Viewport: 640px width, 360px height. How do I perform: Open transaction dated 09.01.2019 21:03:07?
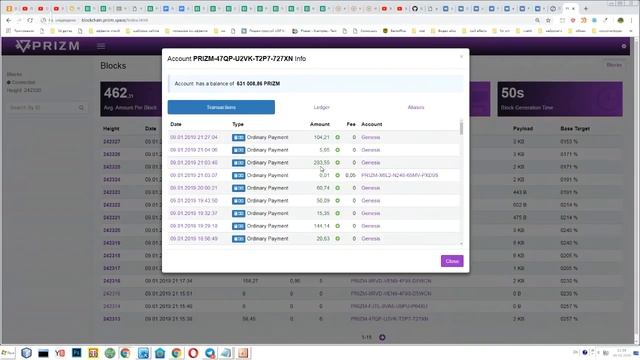[194, 176]
